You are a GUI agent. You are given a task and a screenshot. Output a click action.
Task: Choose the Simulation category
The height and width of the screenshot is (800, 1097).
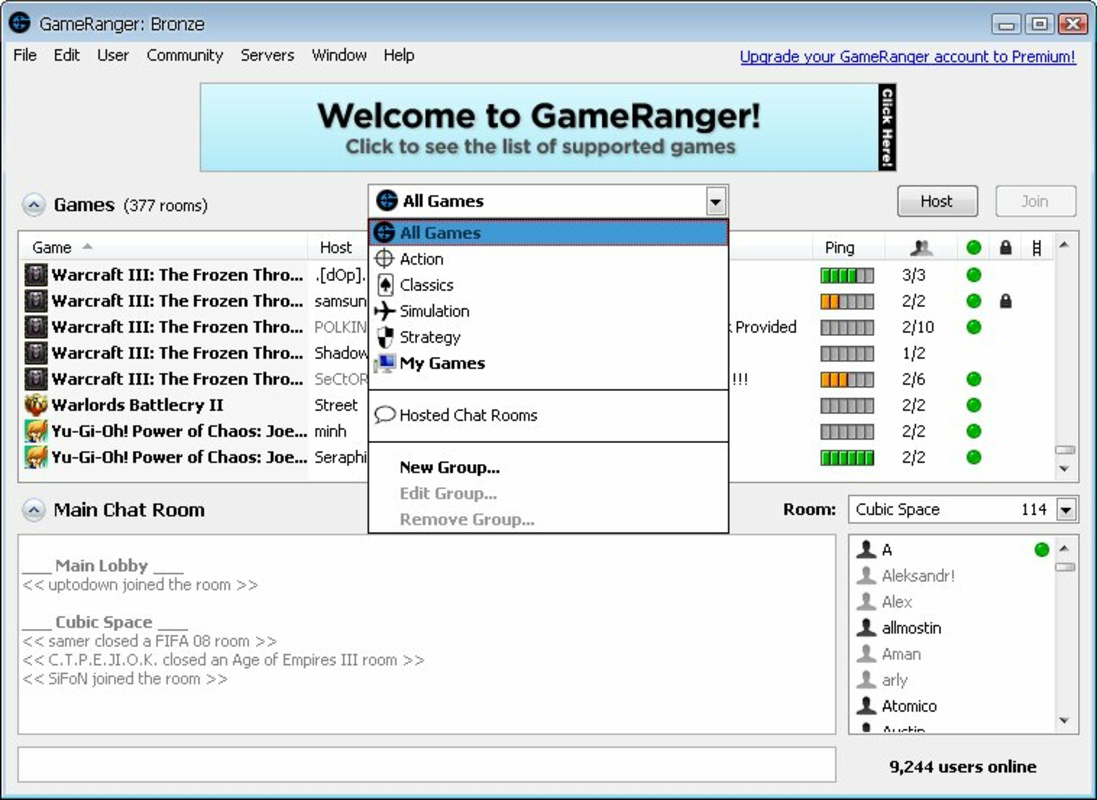click(x=548, y=311)
